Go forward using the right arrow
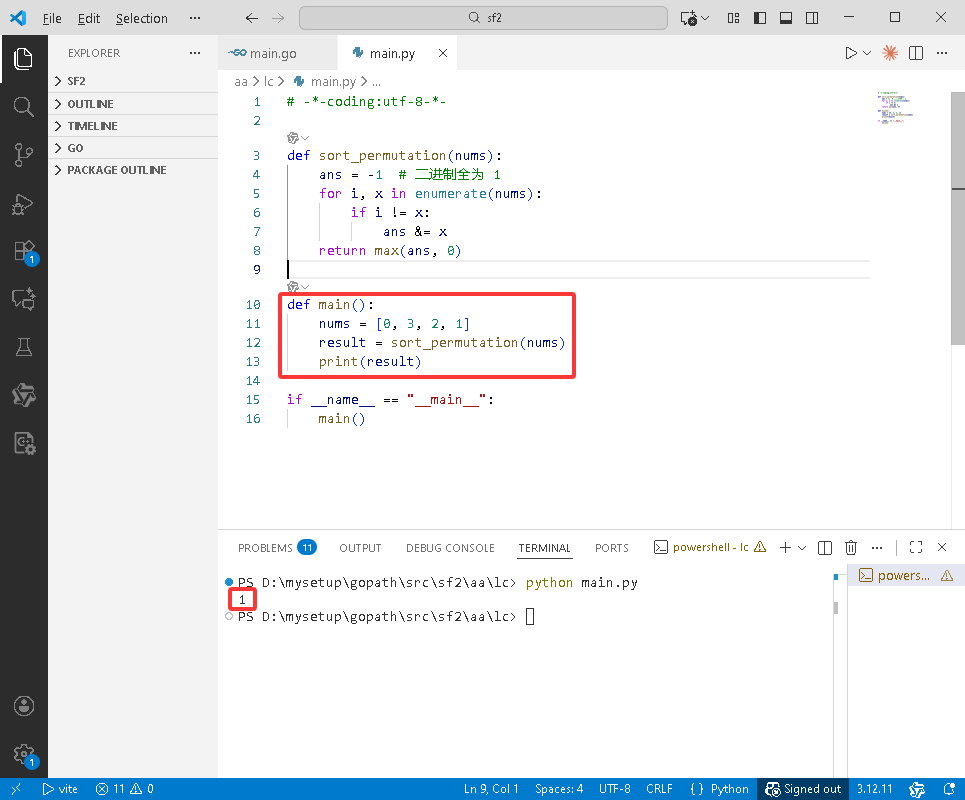Screen dimensions: 965x800 coord(278,18)
